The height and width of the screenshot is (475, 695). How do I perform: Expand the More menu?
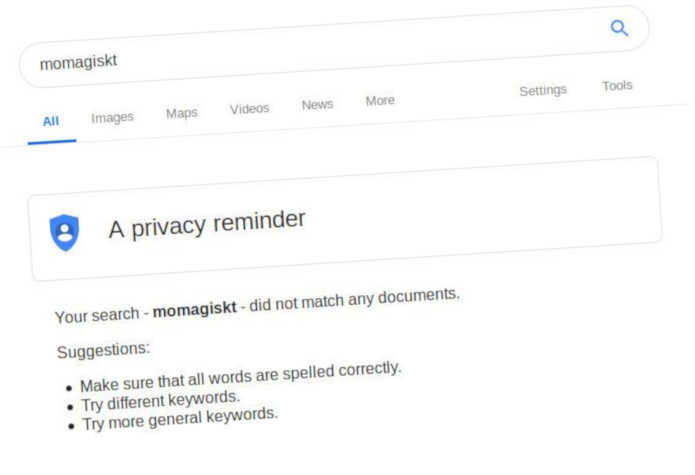[380, 101]
